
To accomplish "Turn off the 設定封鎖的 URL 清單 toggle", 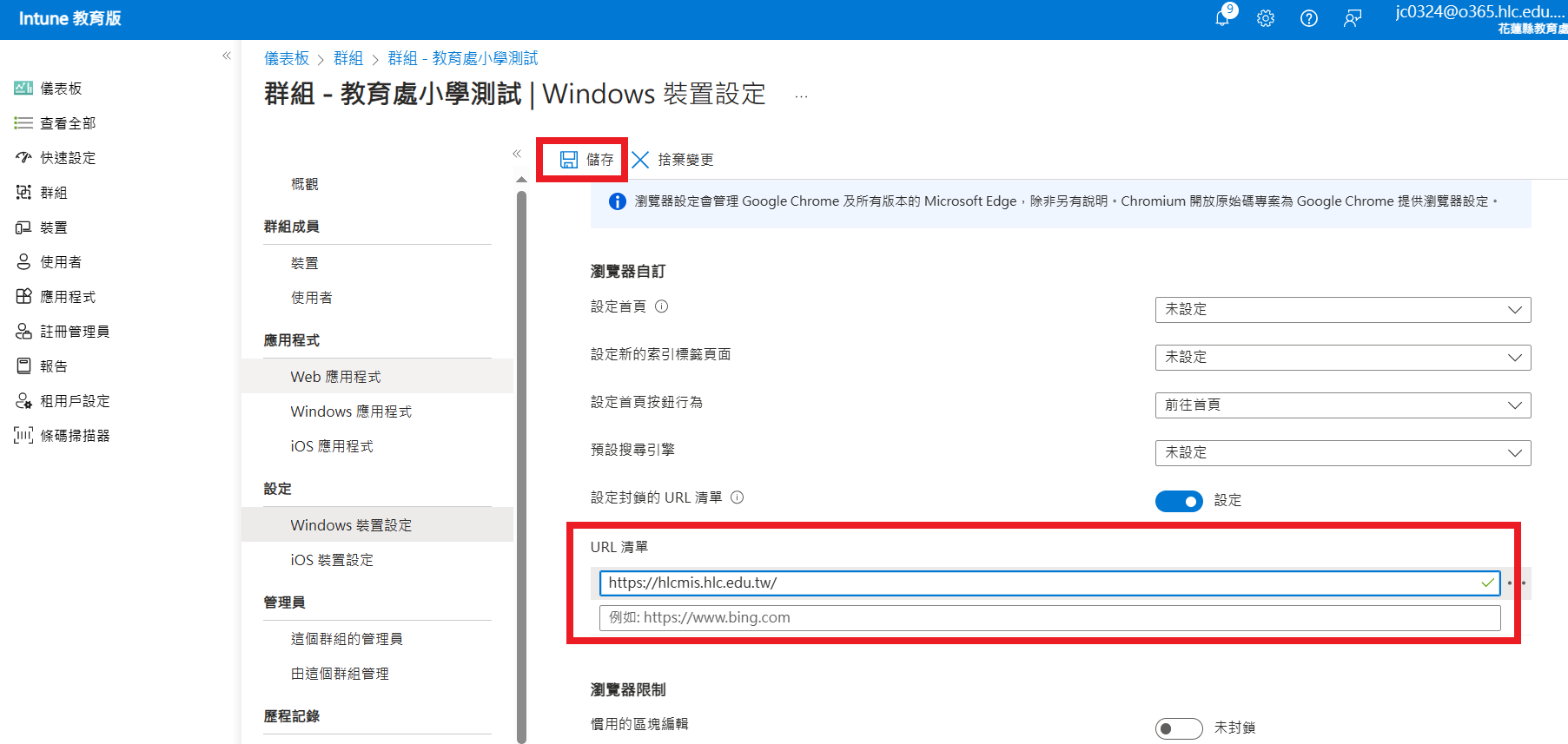I will [1178, 501].
